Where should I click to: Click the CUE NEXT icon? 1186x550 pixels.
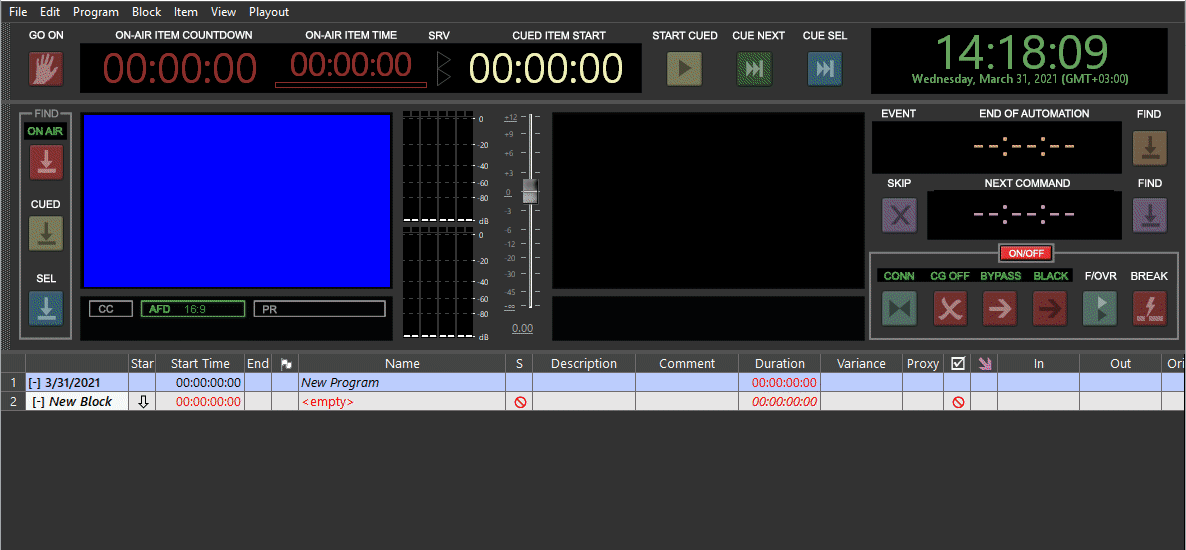(754, 69)
